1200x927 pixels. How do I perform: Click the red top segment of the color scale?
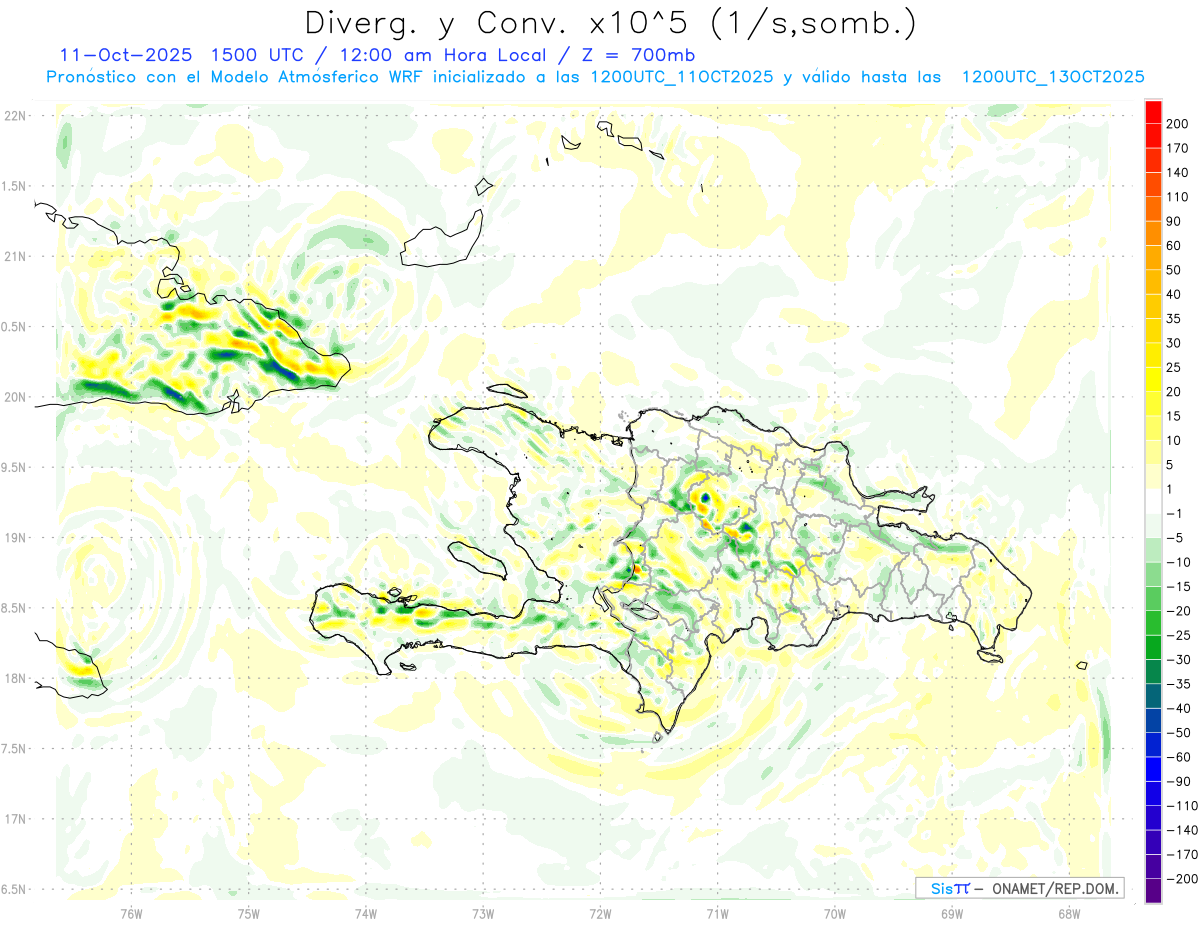(1153, 111)
